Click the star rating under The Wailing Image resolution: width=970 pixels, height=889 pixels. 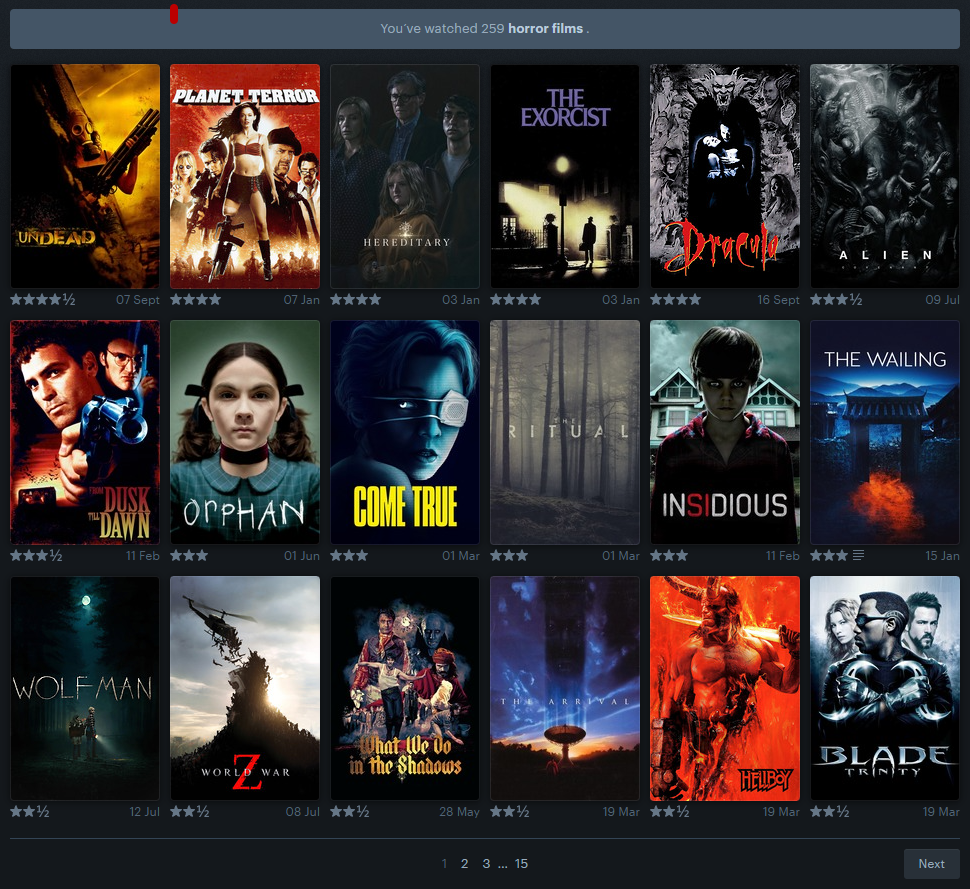coord(829,556)
